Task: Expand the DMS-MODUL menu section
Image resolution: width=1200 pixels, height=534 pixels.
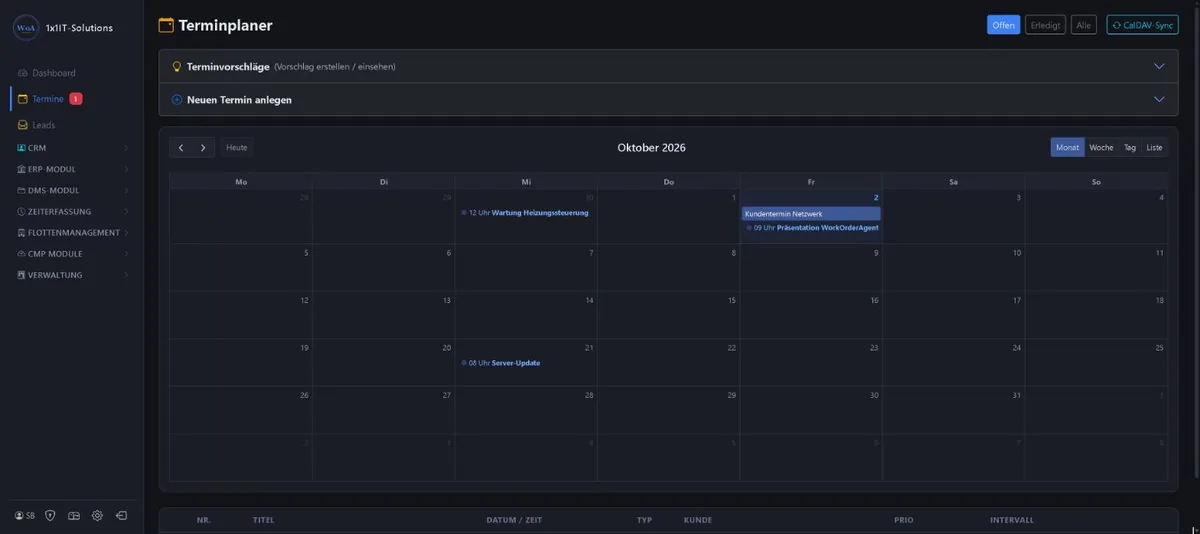Action: pos(73,190)
